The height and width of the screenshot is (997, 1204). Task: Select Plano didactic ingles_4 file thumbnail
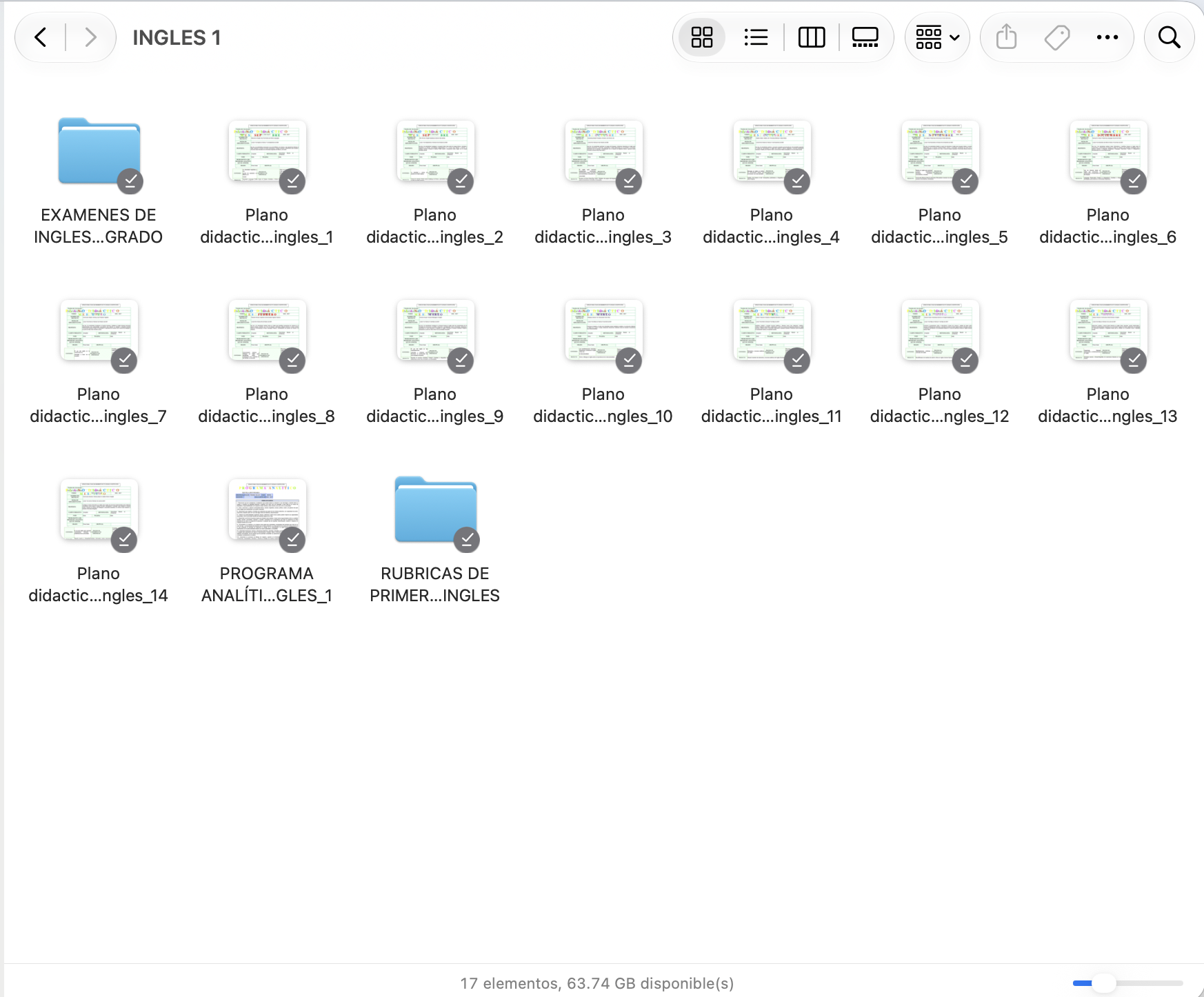click(772, 152)
